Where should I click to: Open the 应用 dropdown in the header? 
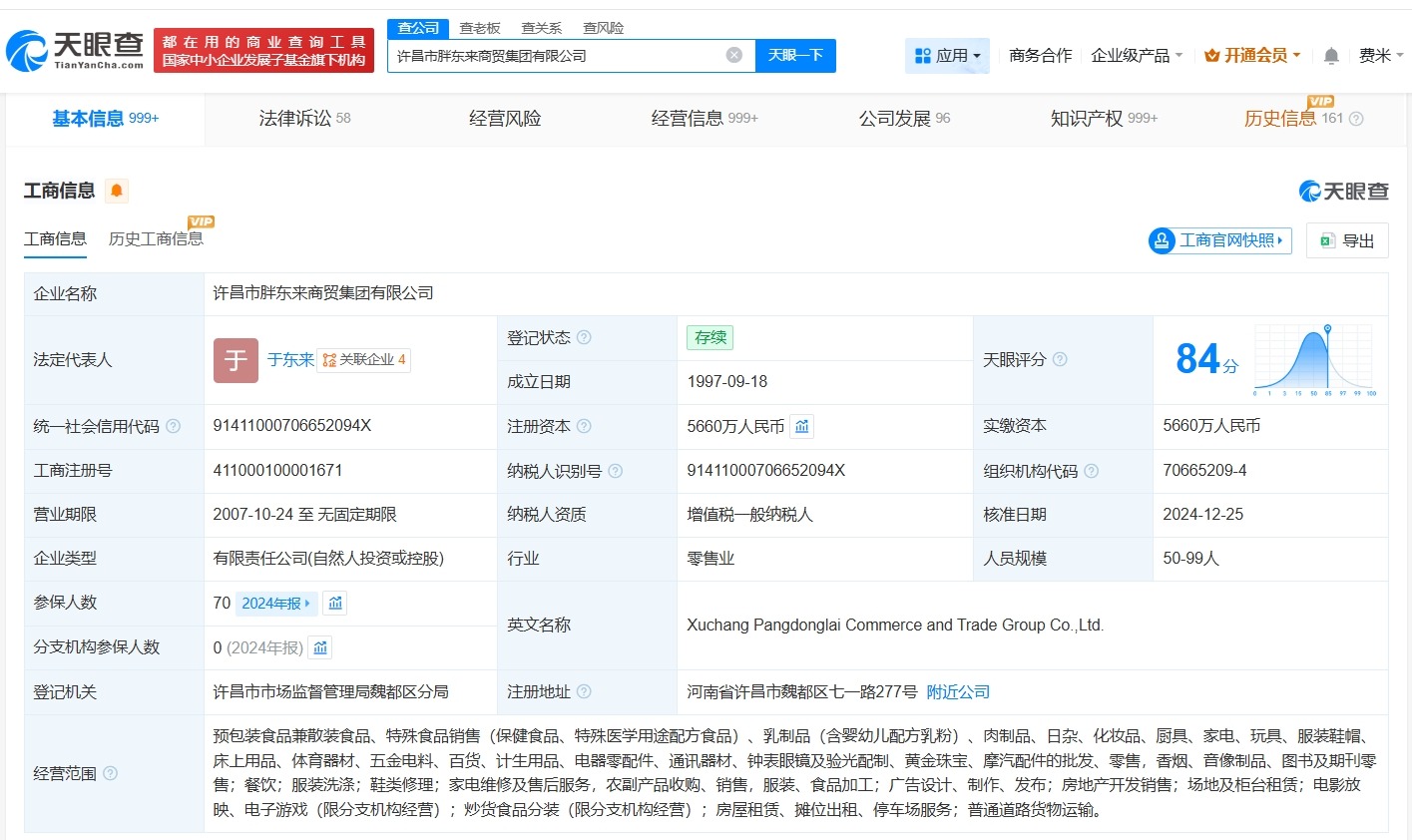[946, 55]
